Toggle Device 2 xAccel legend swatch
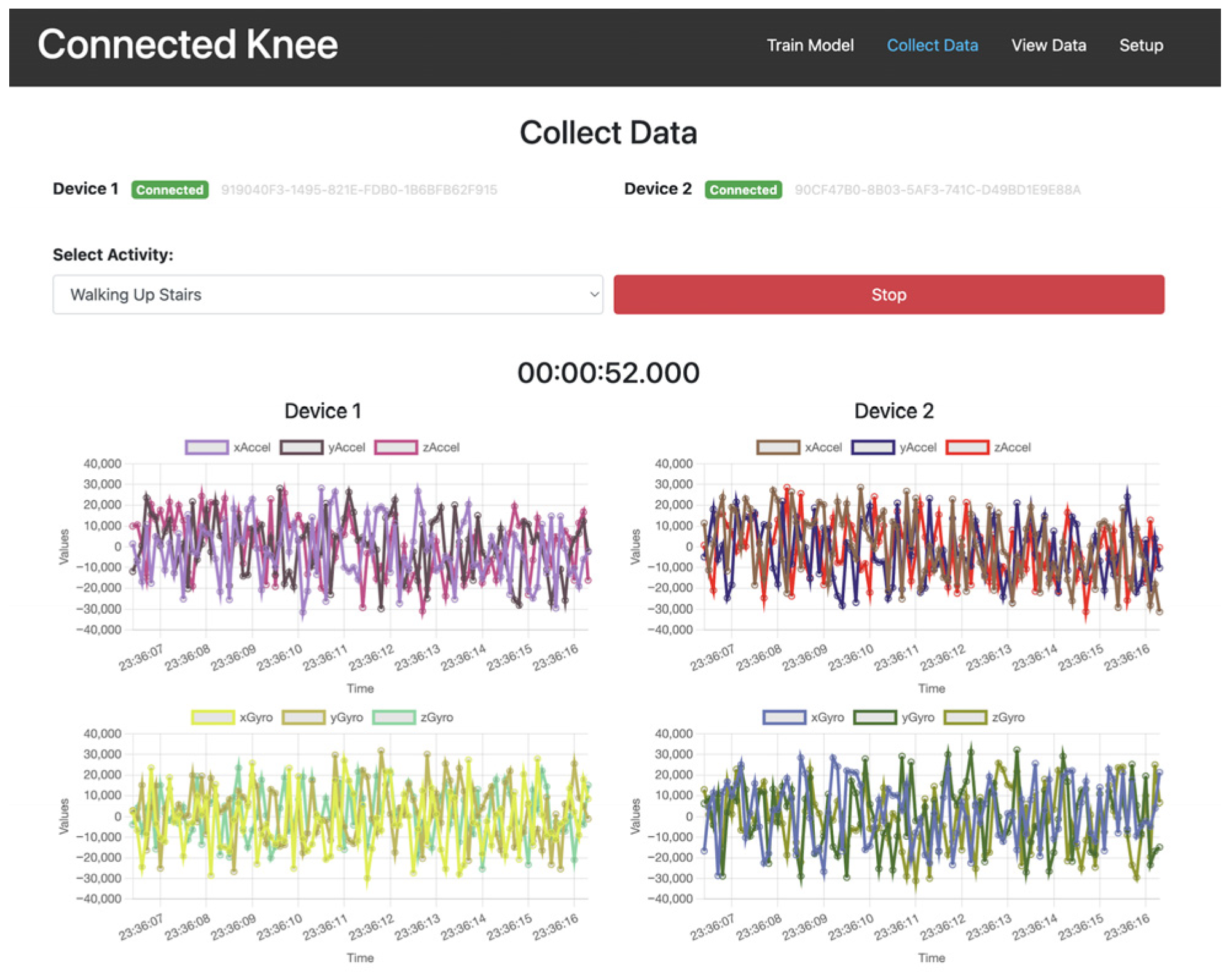The width and height of the screenshot is (1232, 978). coord(779,447)
